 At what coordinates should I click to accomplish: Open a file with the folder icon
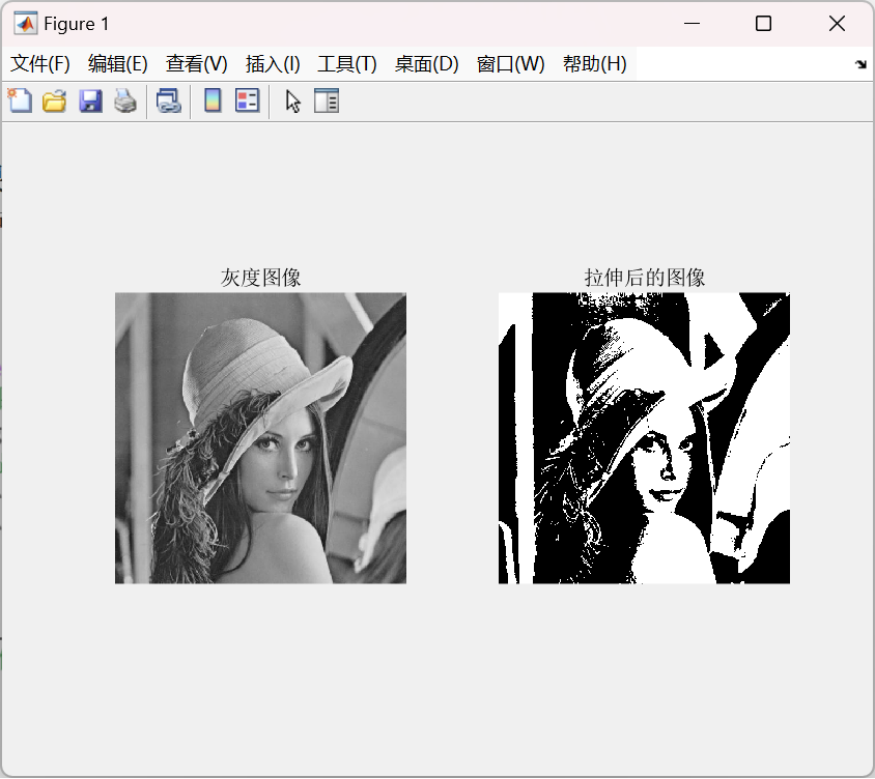coord(55,101)
